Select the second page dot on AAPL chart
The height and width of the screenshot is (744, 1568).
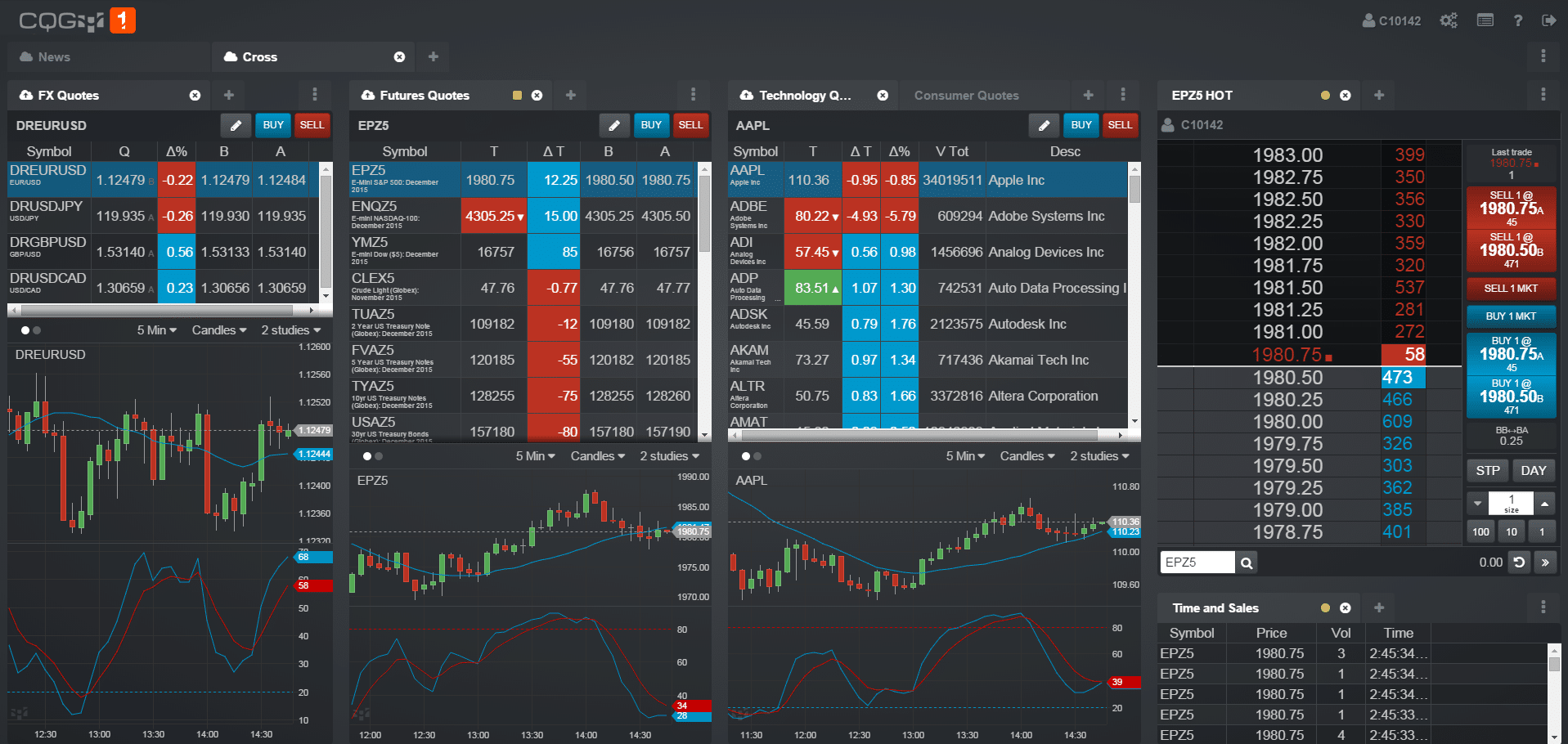pyautogui.click(x=758, y=456)
